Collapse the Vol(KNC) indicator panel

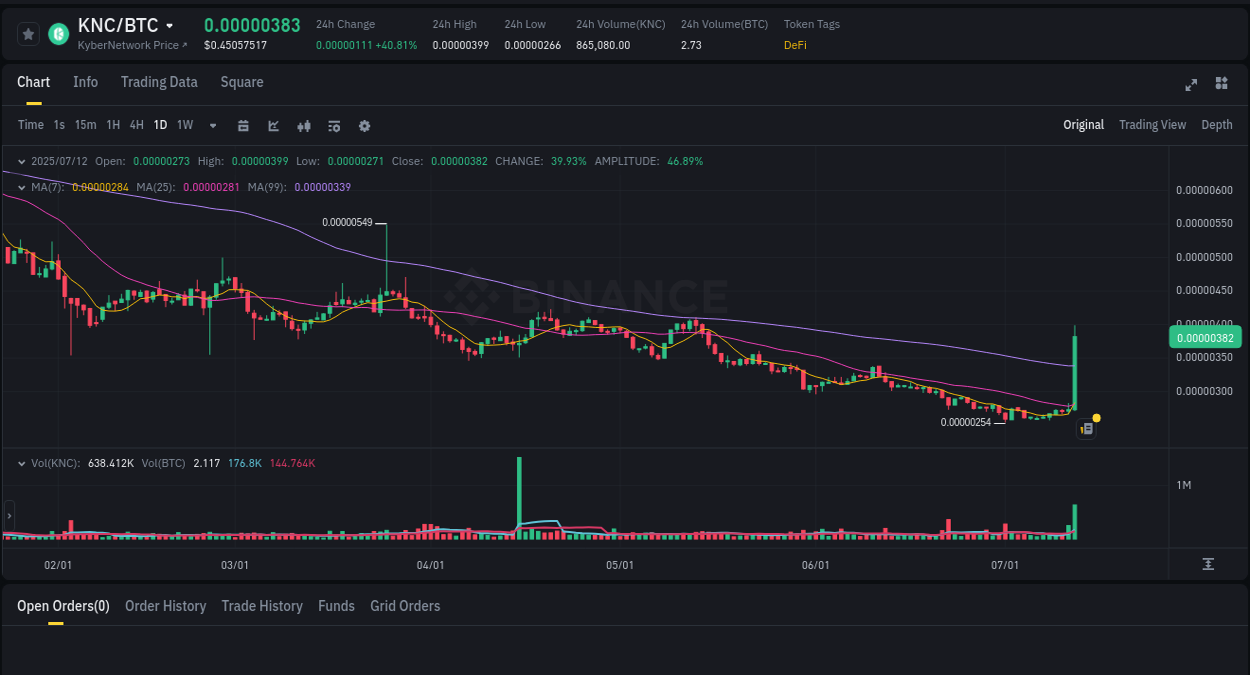(x=20, y=462)
